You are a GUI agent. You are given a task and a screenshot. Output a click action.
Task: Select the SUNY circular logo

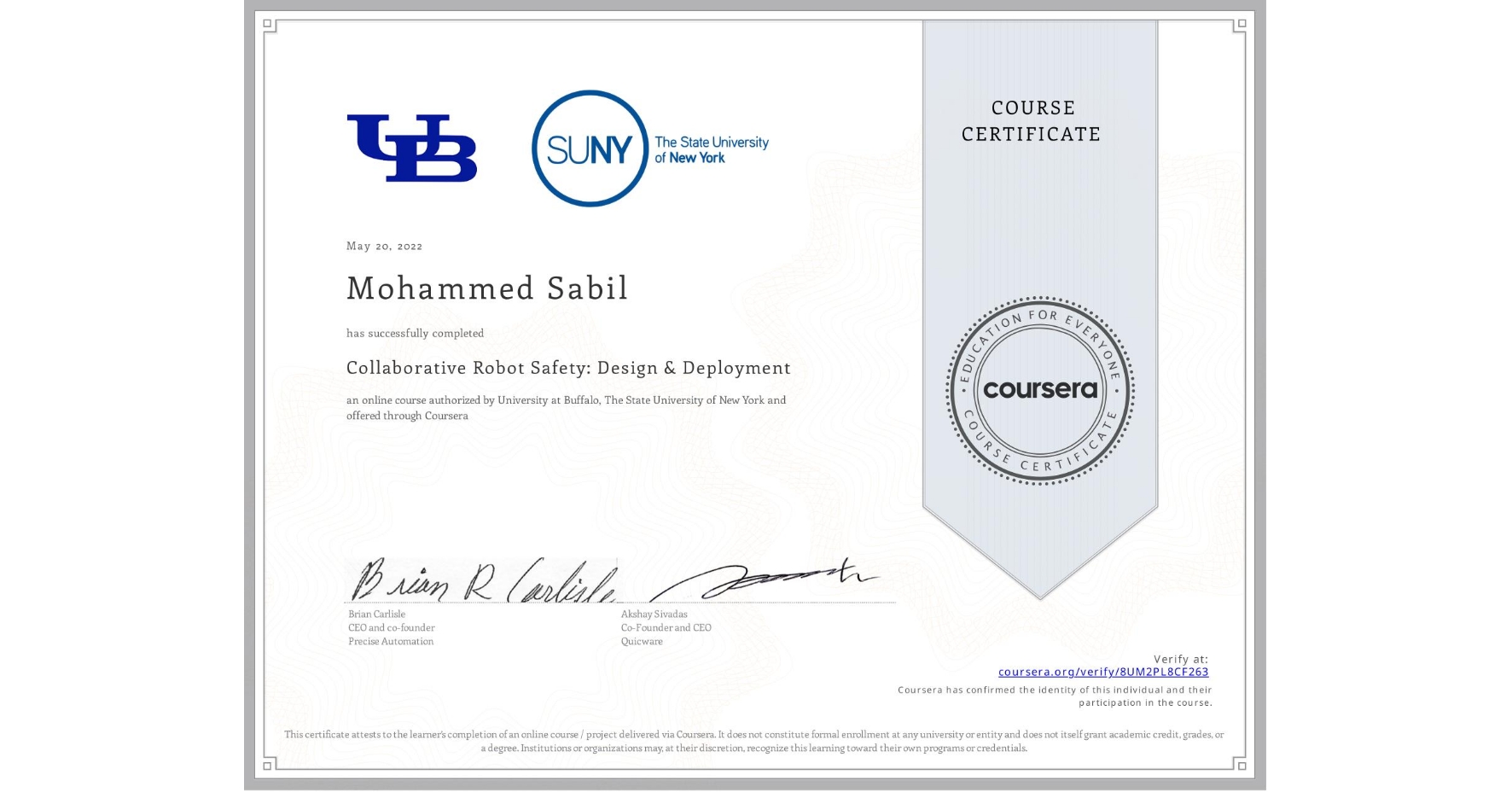pos(590,147)
